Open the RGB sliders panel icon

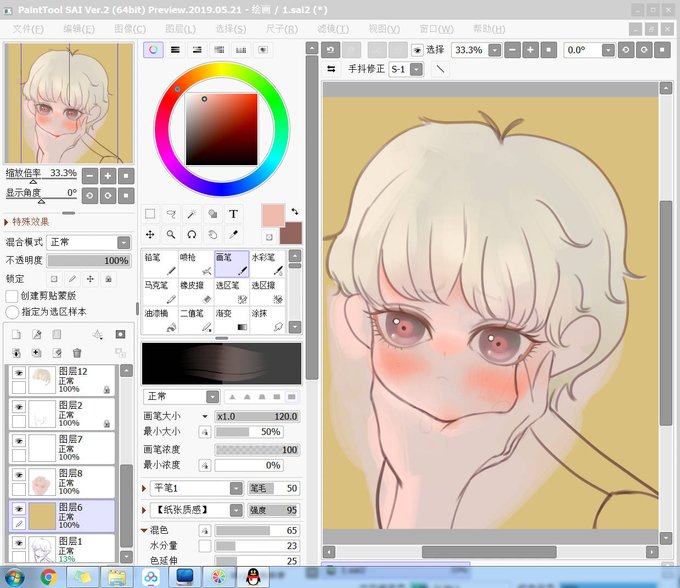click(x=175, y=50)
